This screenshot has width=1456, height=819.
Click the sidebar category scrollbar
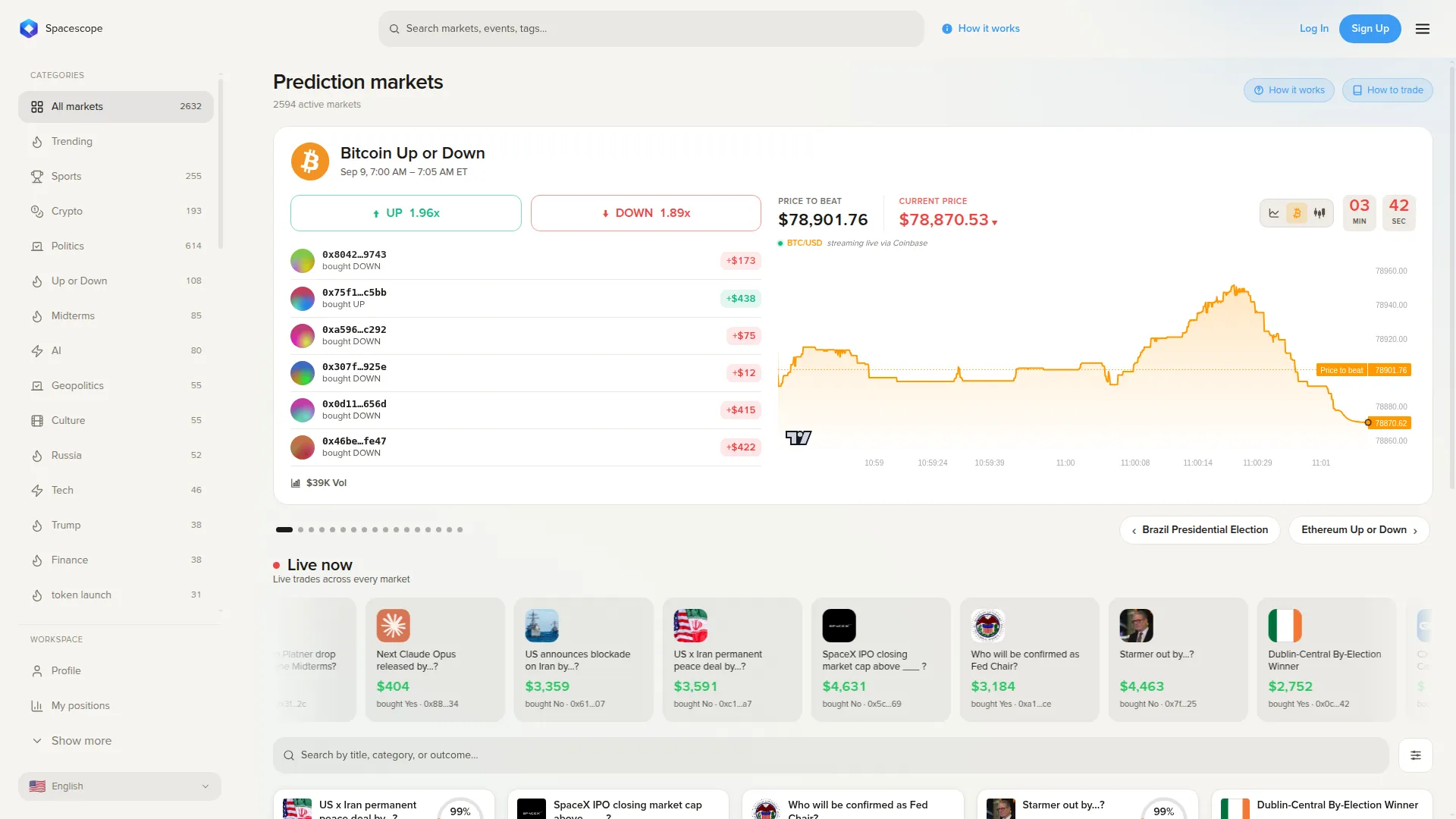(221, 163)
